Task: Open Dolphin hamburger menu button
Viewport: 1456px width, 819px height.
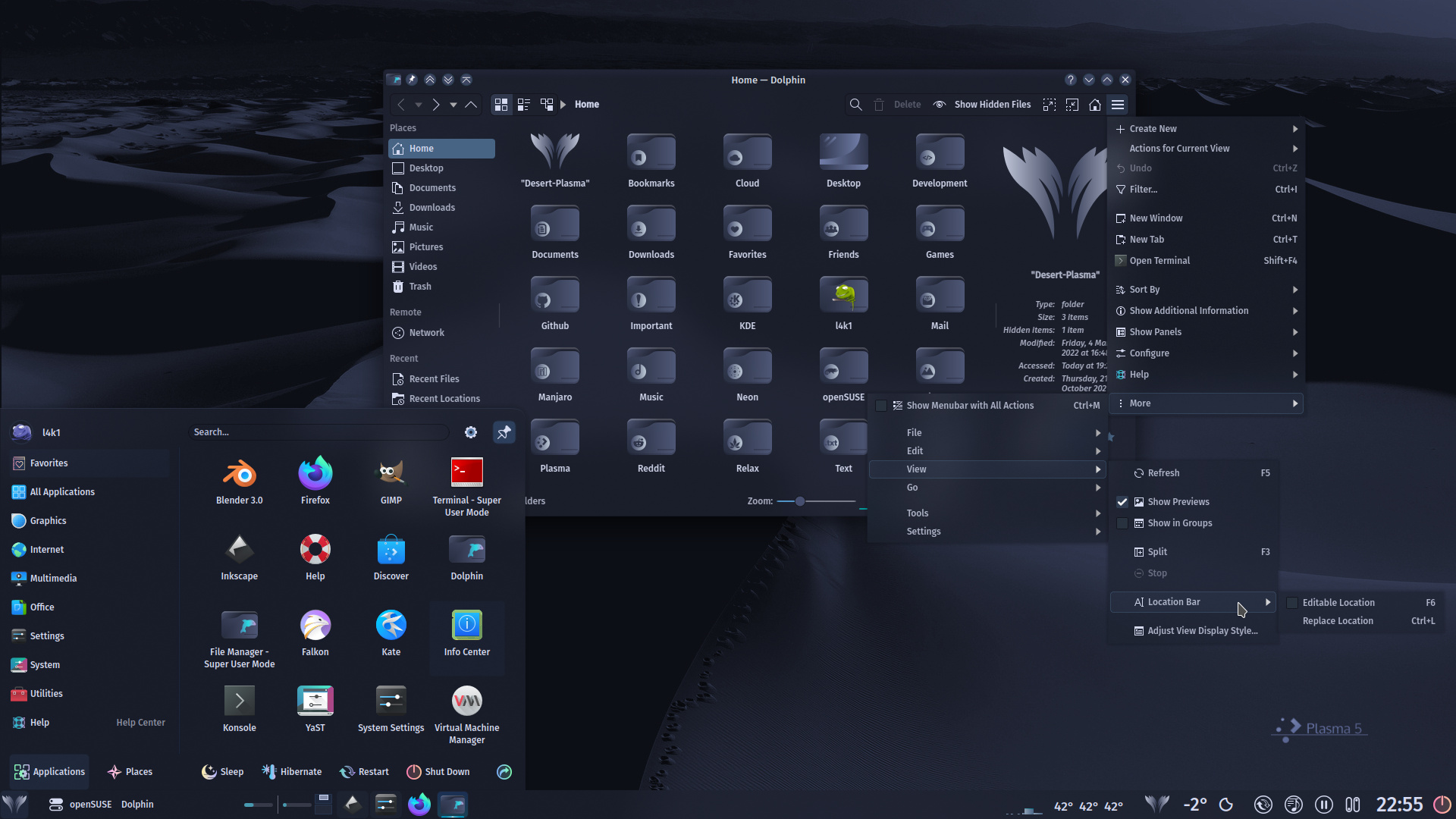Action: [x=1118, y=105]
